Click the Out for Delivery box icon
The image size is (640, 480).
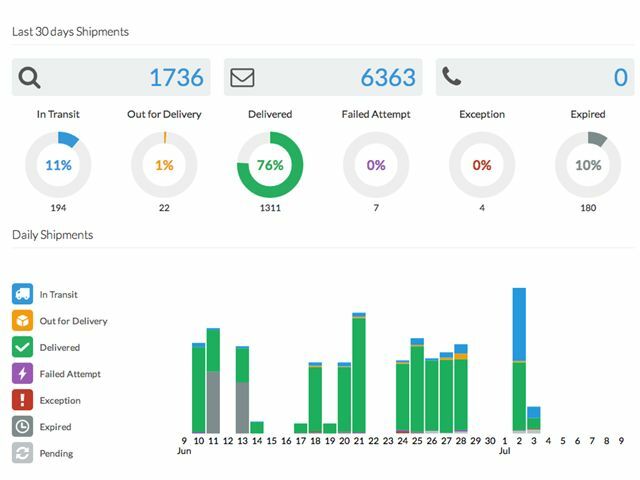tap(23, 321)
